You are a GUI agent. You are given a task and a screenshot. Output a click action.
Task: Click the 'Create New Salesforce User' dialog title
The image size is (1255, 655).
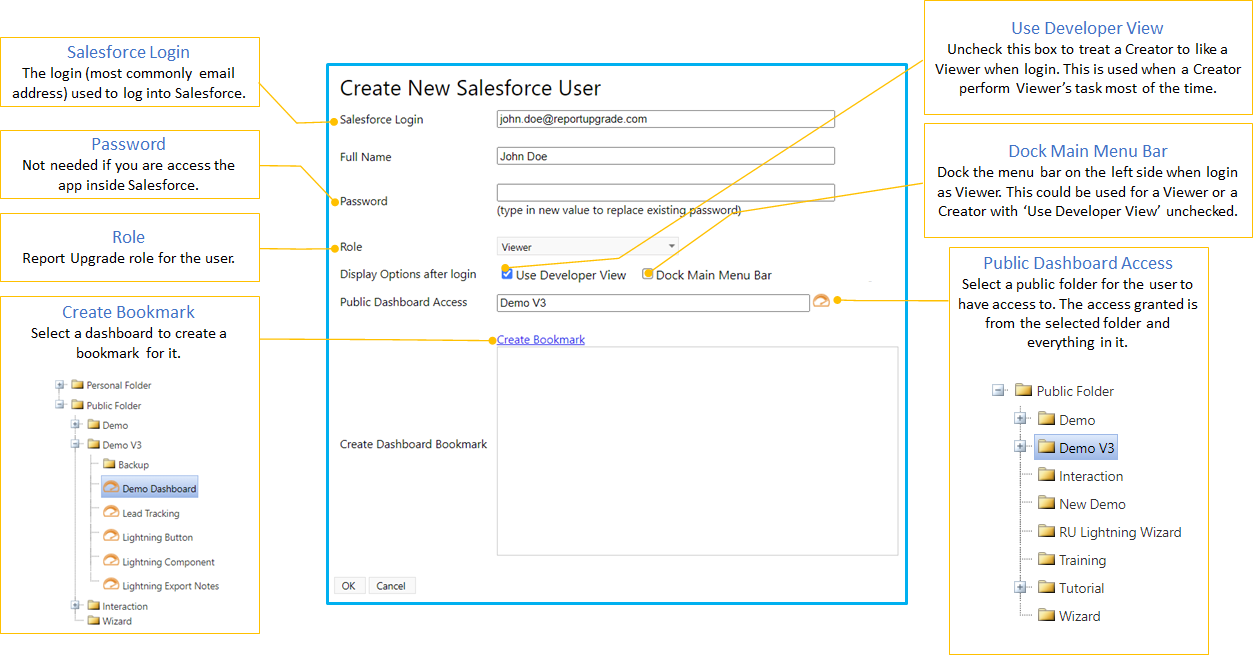pos(470,88)
